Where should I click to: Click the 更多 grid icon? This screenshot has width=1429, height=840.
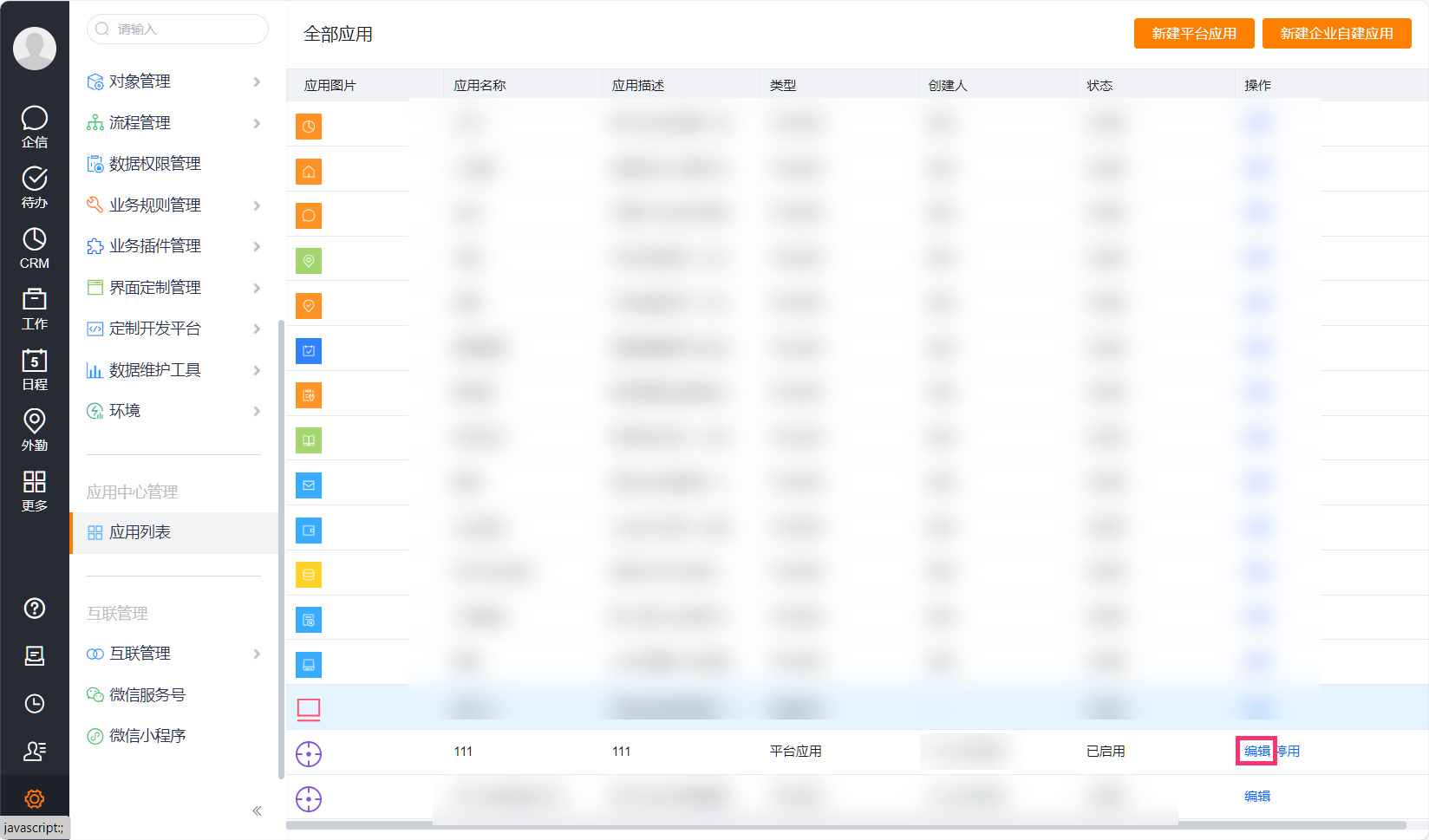[x=35, y=490]
